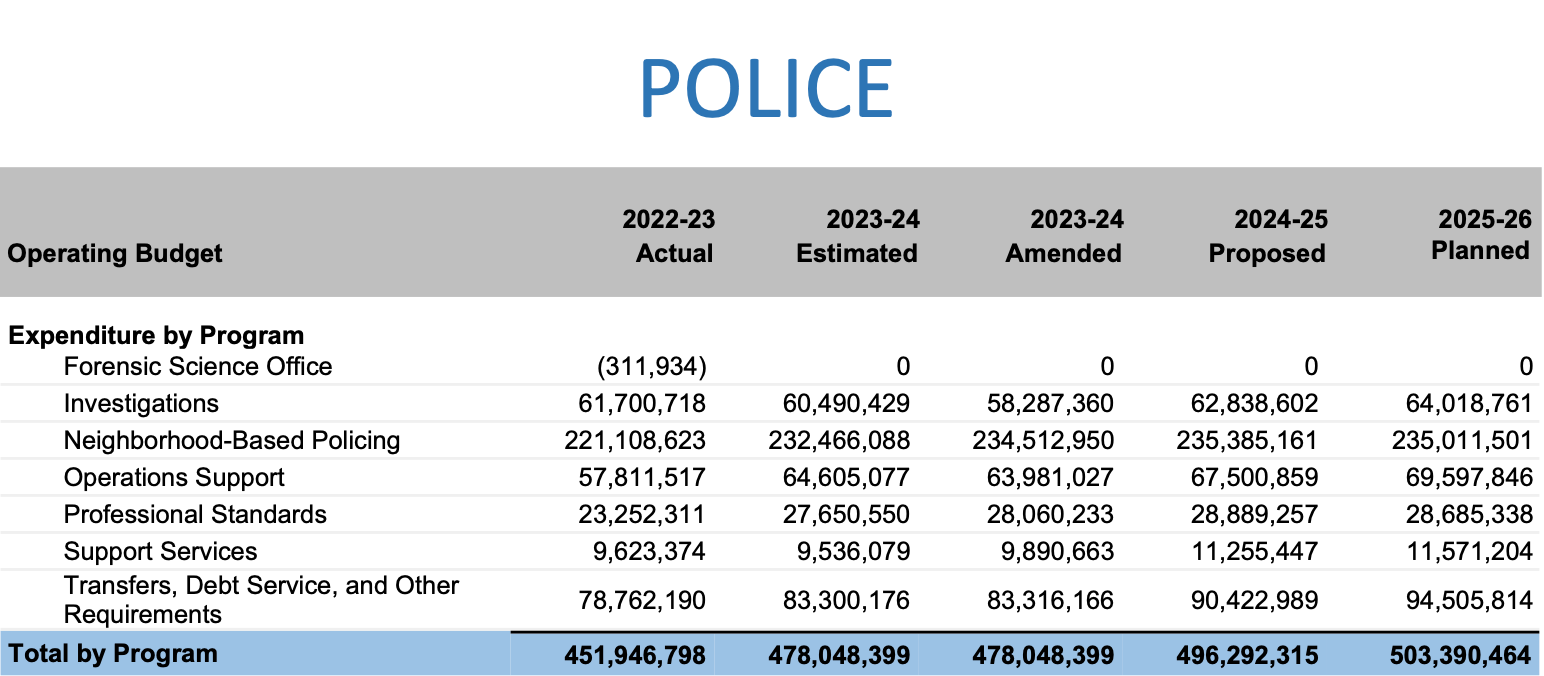
Task: Select the total 496,292,315 for 2024-25
Action: 1248,656
